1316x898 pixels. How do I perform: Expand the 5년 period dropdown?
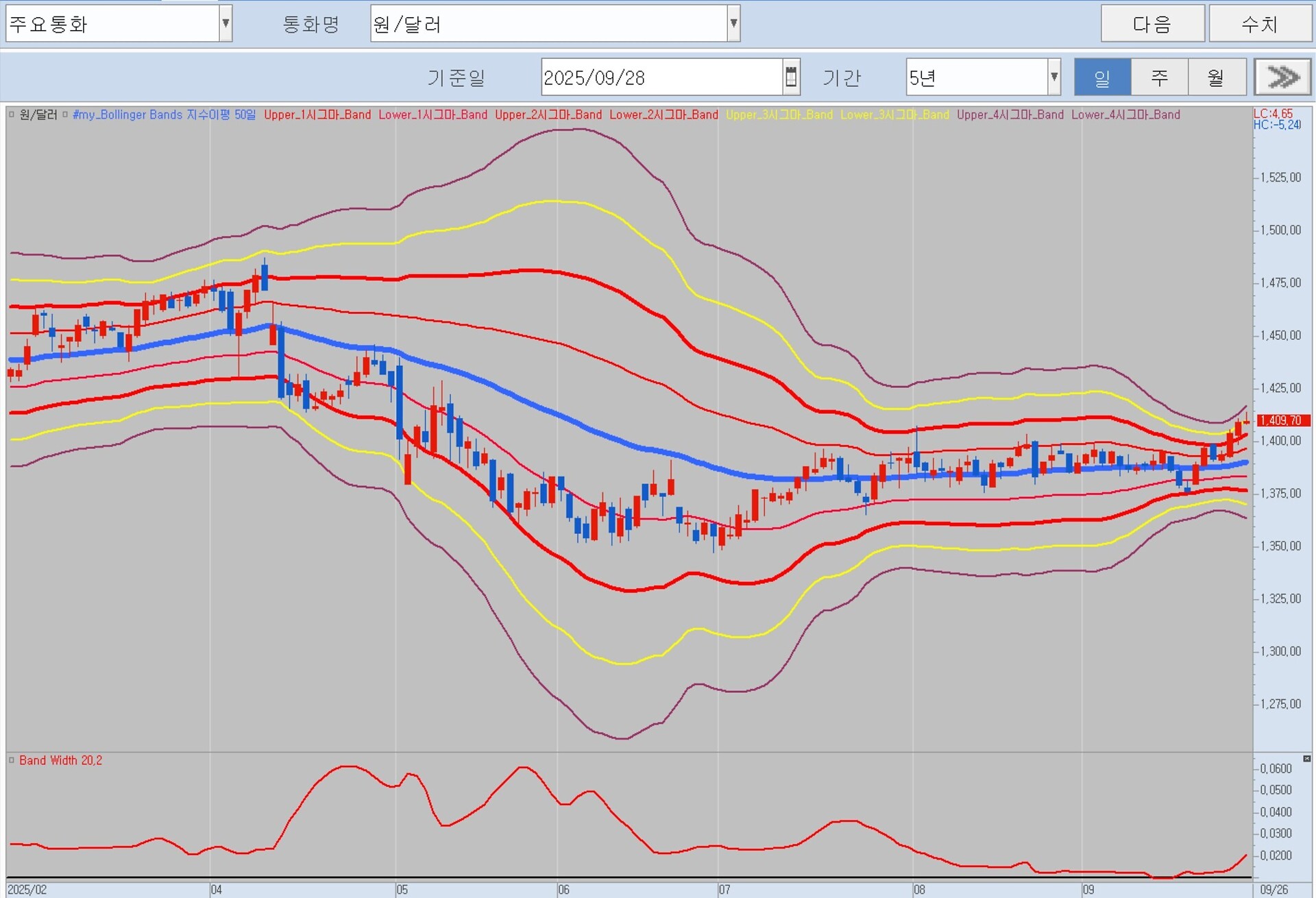1054,77
